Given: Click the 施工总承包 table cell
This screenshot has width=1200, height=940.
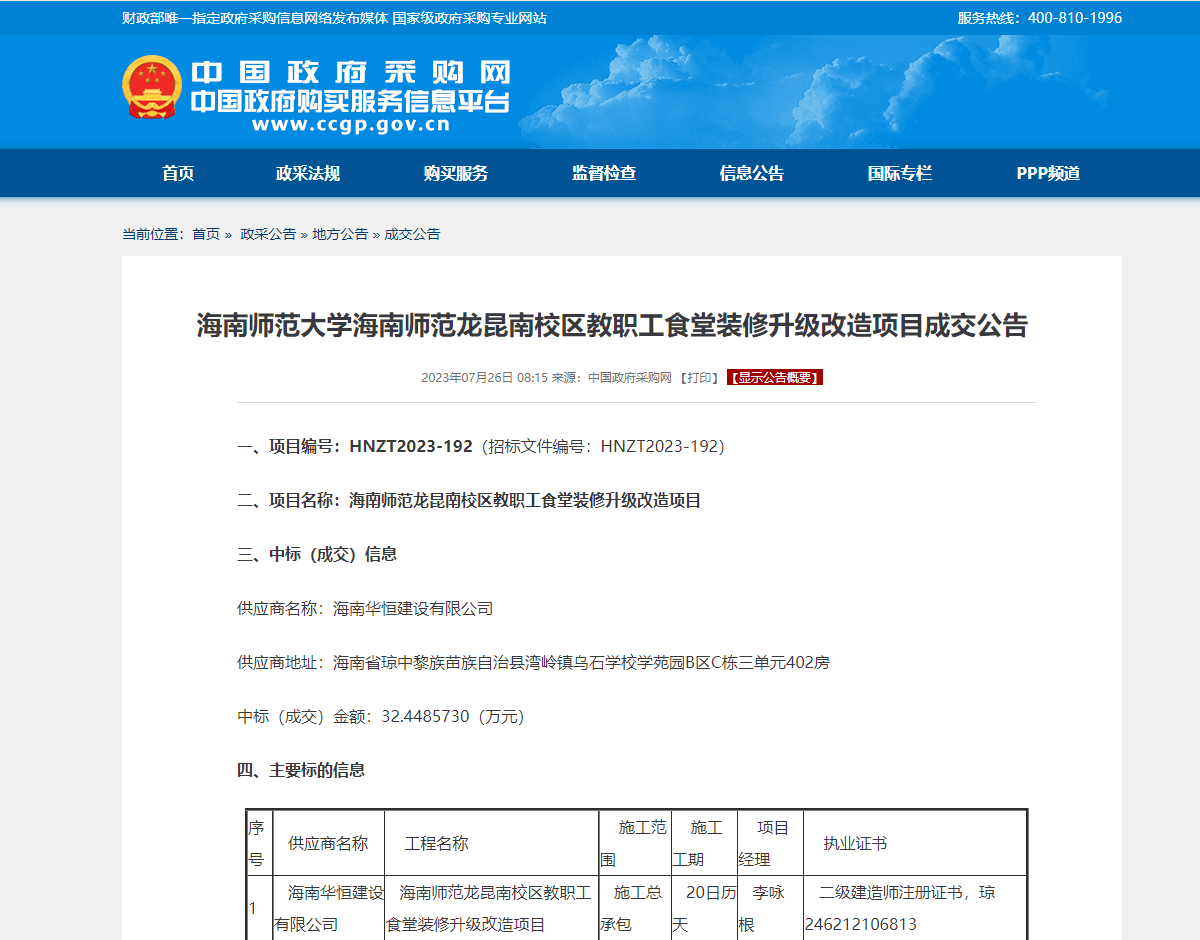Looking at the screenshot, I should (x=635, y=908).
